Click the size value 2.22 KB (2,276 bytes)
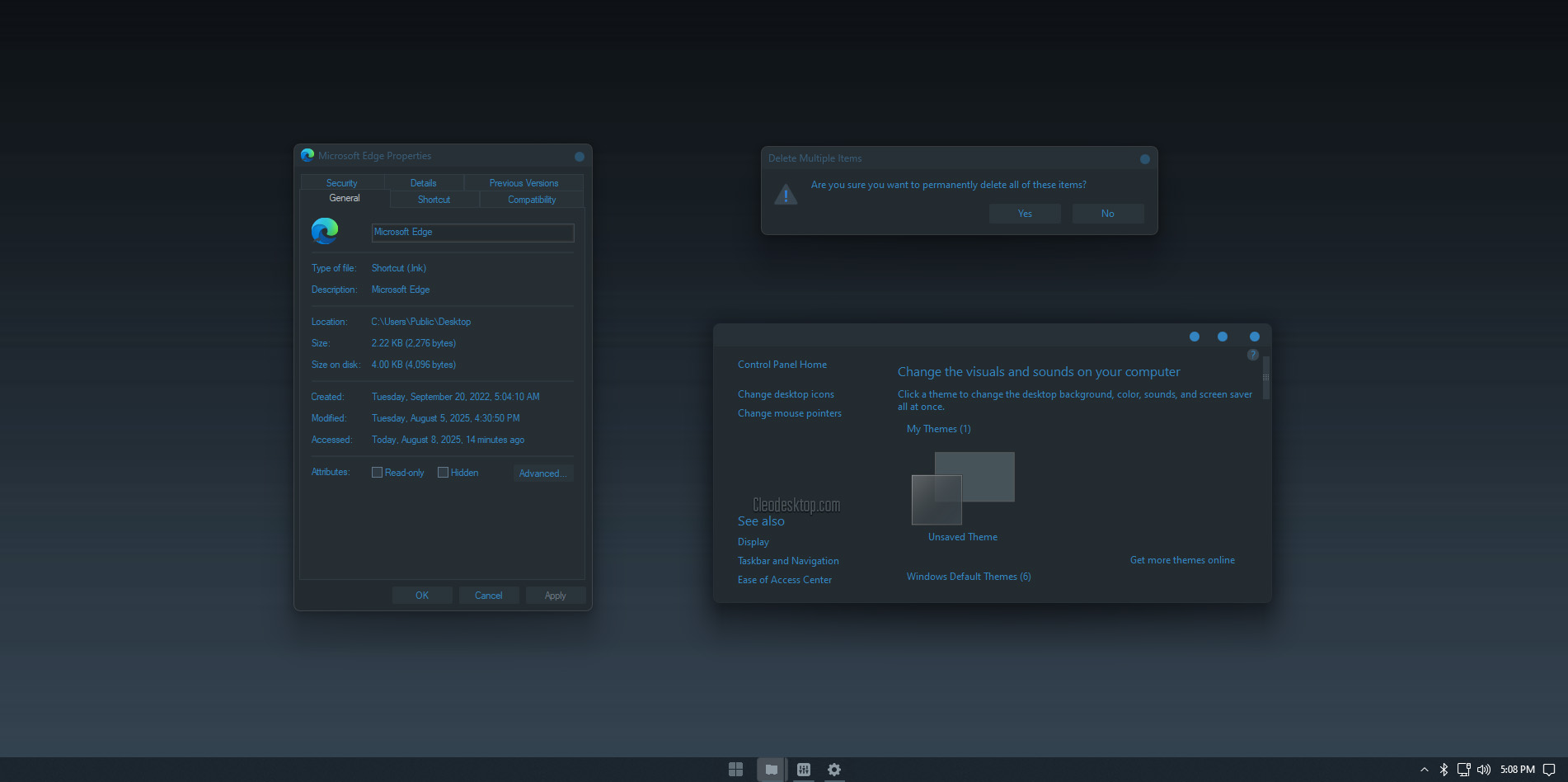This screenshot has height=782, width=1568. (414, 343)
